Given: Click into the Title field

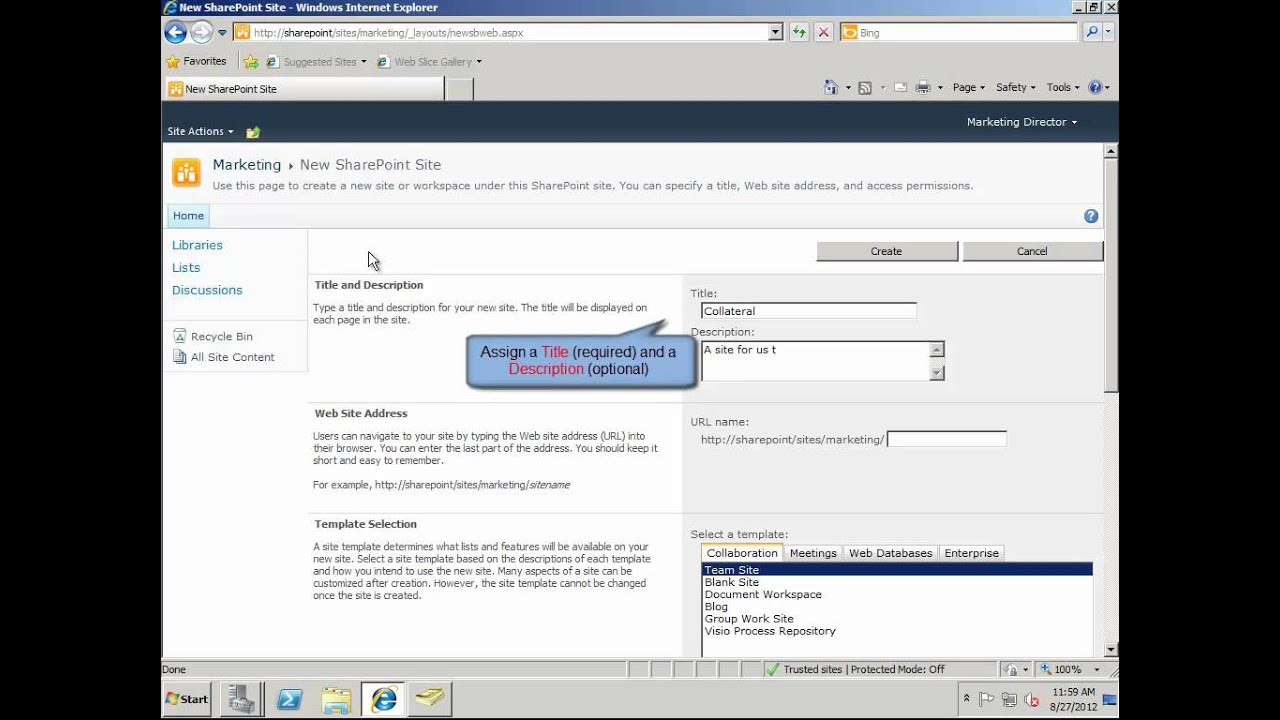Looking at the screenshot, I should click(808, 311).
